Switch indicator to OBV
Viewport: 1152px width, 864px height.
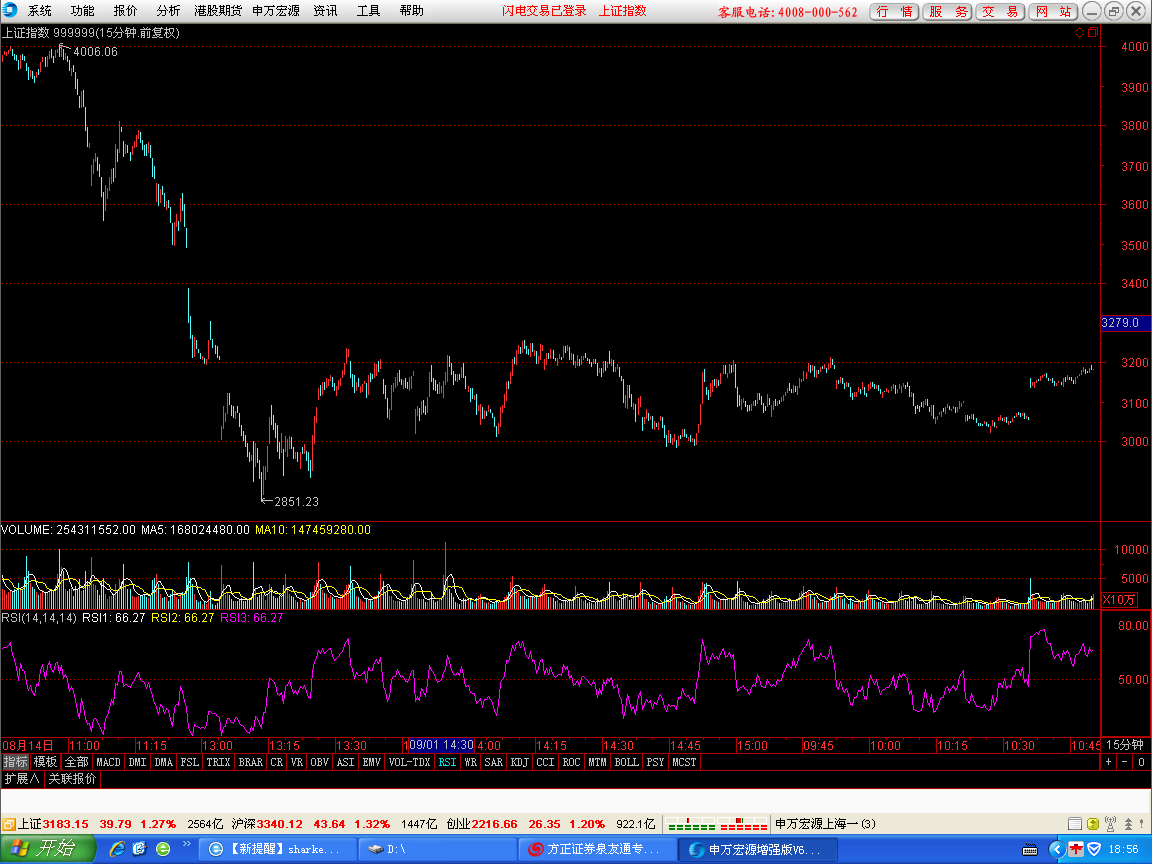point(320,762)
